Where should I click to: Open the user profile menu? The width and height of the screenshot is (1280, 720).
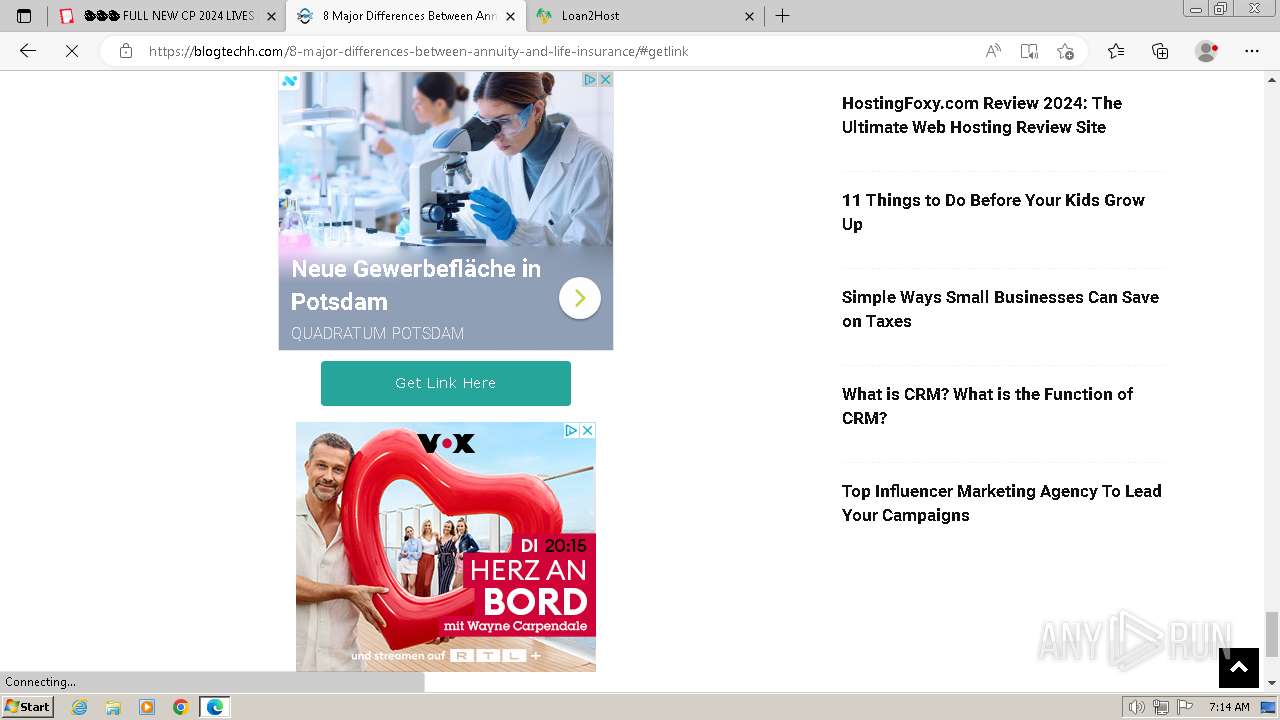tap(1207, 51)
